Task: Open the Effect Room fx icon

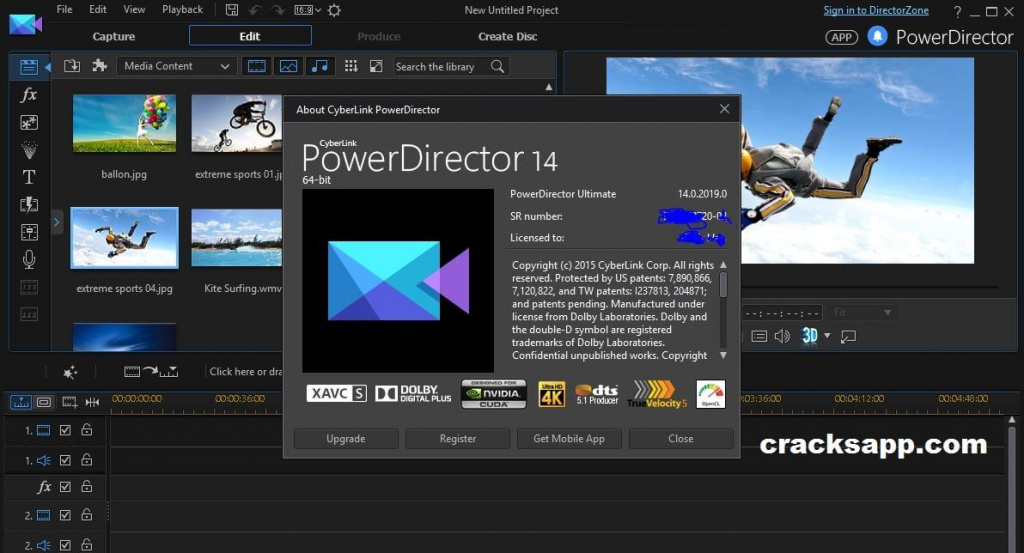Action: (29, 95)
